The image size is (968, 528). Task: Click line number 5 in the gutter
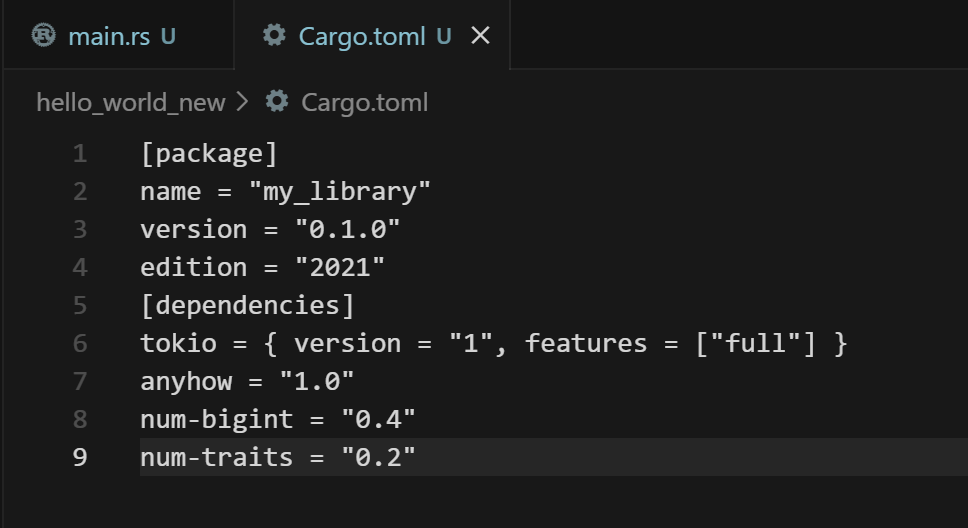pyautogui.click(x=79, y=306)
